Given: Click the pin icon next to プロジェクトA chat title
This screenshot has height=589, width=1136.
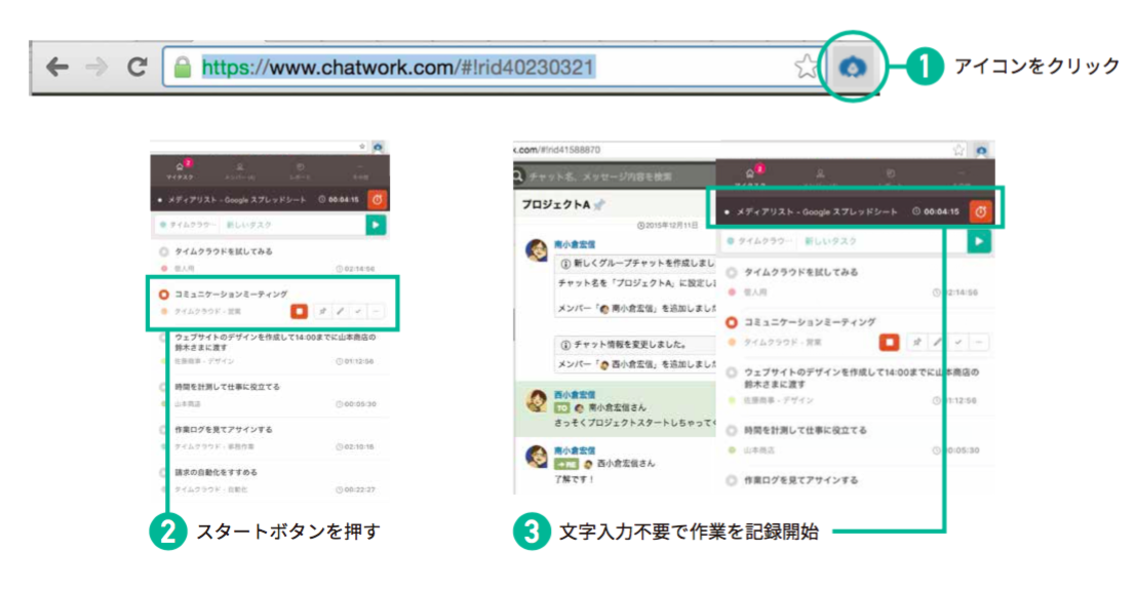Looking at the screenshot, I should [x=600, y=204].
